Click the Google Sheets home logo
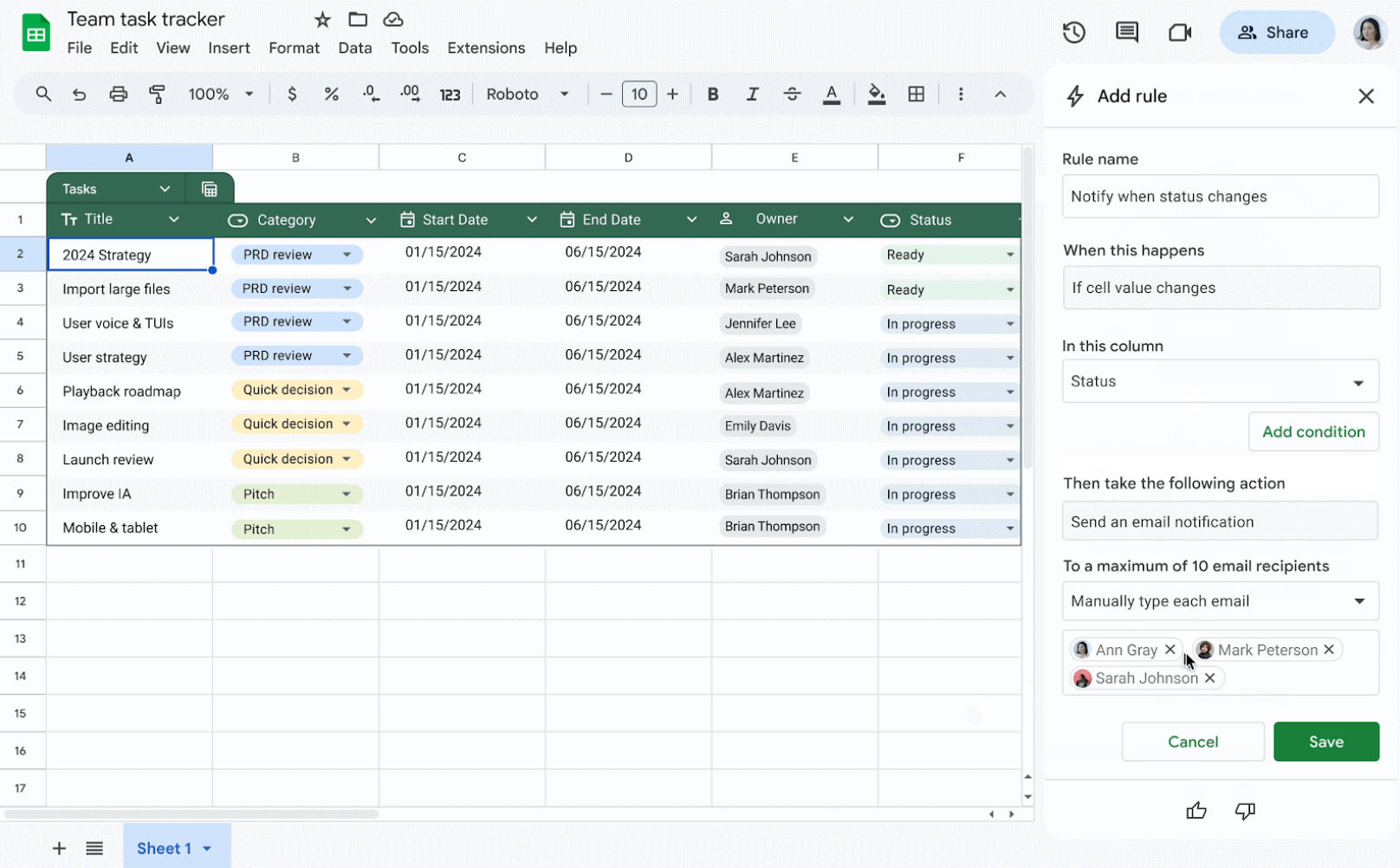Viewport: 1400px width, 868px height. 36,33
